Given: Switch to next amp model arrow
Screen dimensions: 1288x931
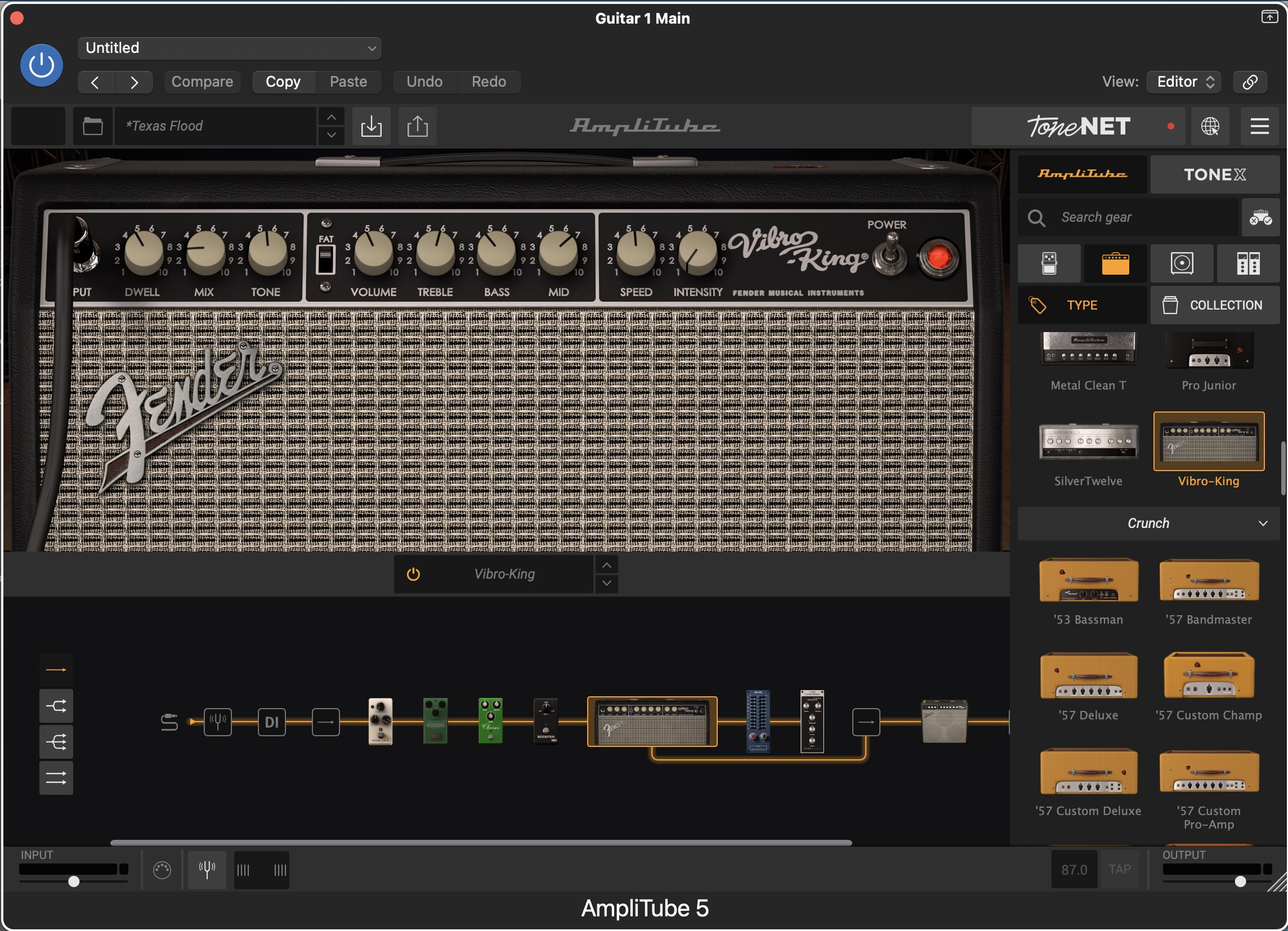Looking at the screenshot, I should tap(606, 584).
